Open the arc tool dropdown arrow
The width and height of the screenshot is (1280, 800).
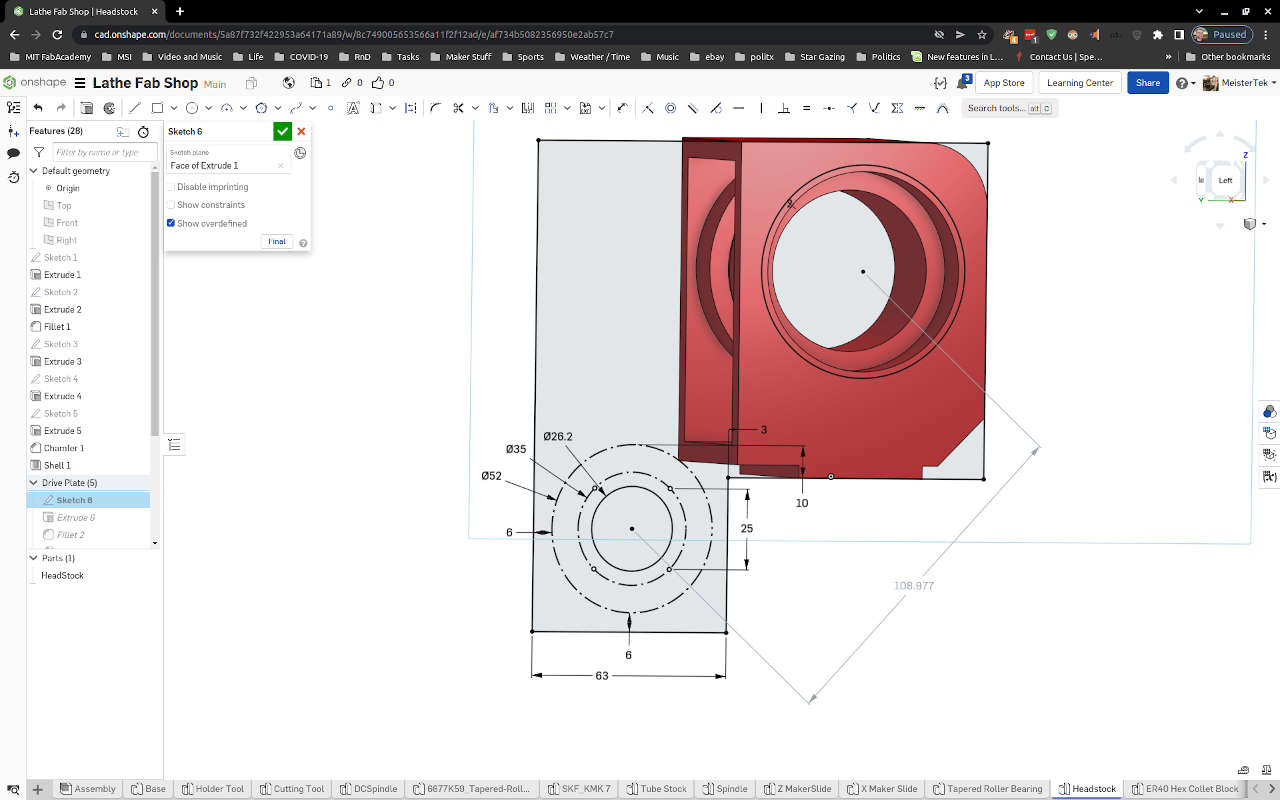point(243,108)
